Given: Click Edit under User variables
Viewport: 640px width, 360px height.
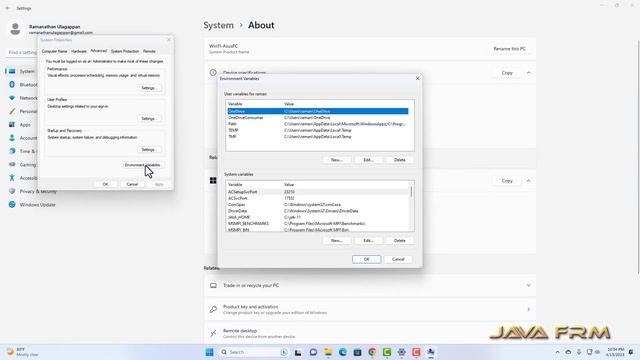Looking at the screenshot, I should (x=368, y=160).
